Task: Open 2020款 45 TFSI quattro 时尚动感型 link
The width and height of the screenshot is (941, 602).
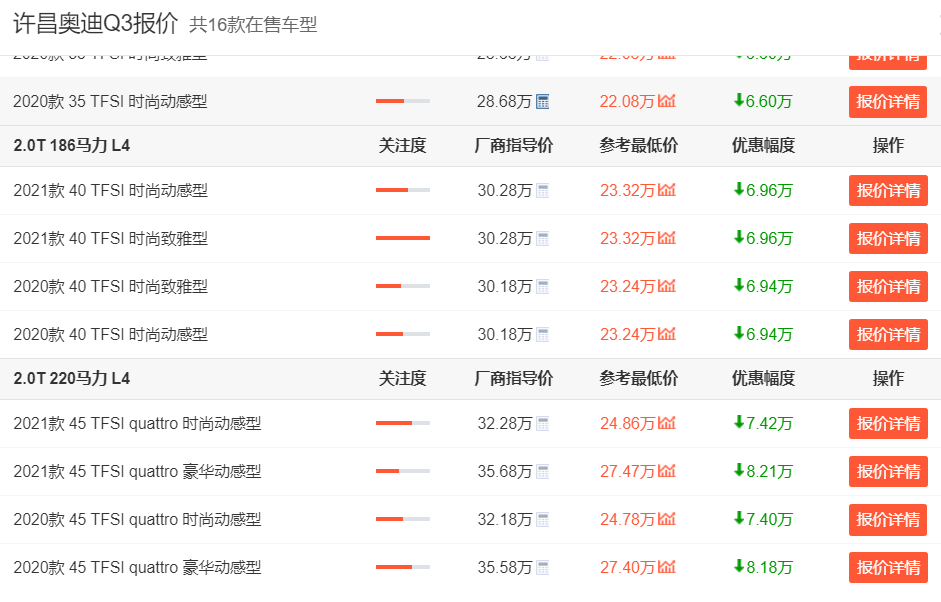Action: coord(137,519)
